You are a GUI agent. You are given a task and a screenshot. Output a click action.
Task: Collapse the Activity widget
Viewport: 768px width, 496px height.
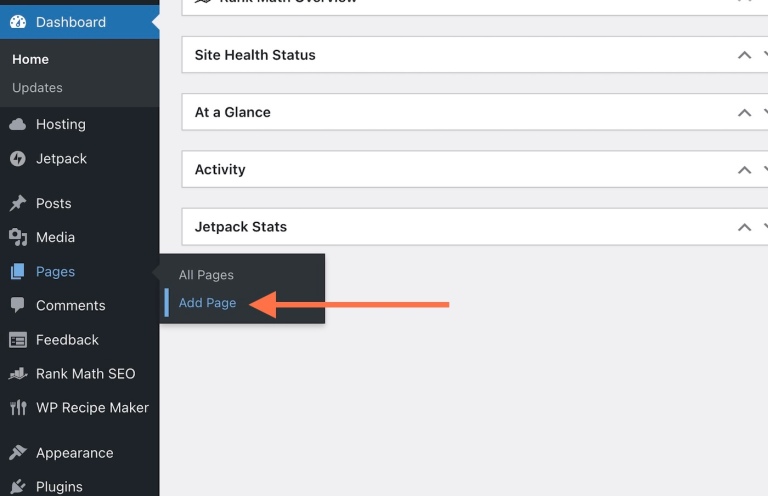[744, 170]
